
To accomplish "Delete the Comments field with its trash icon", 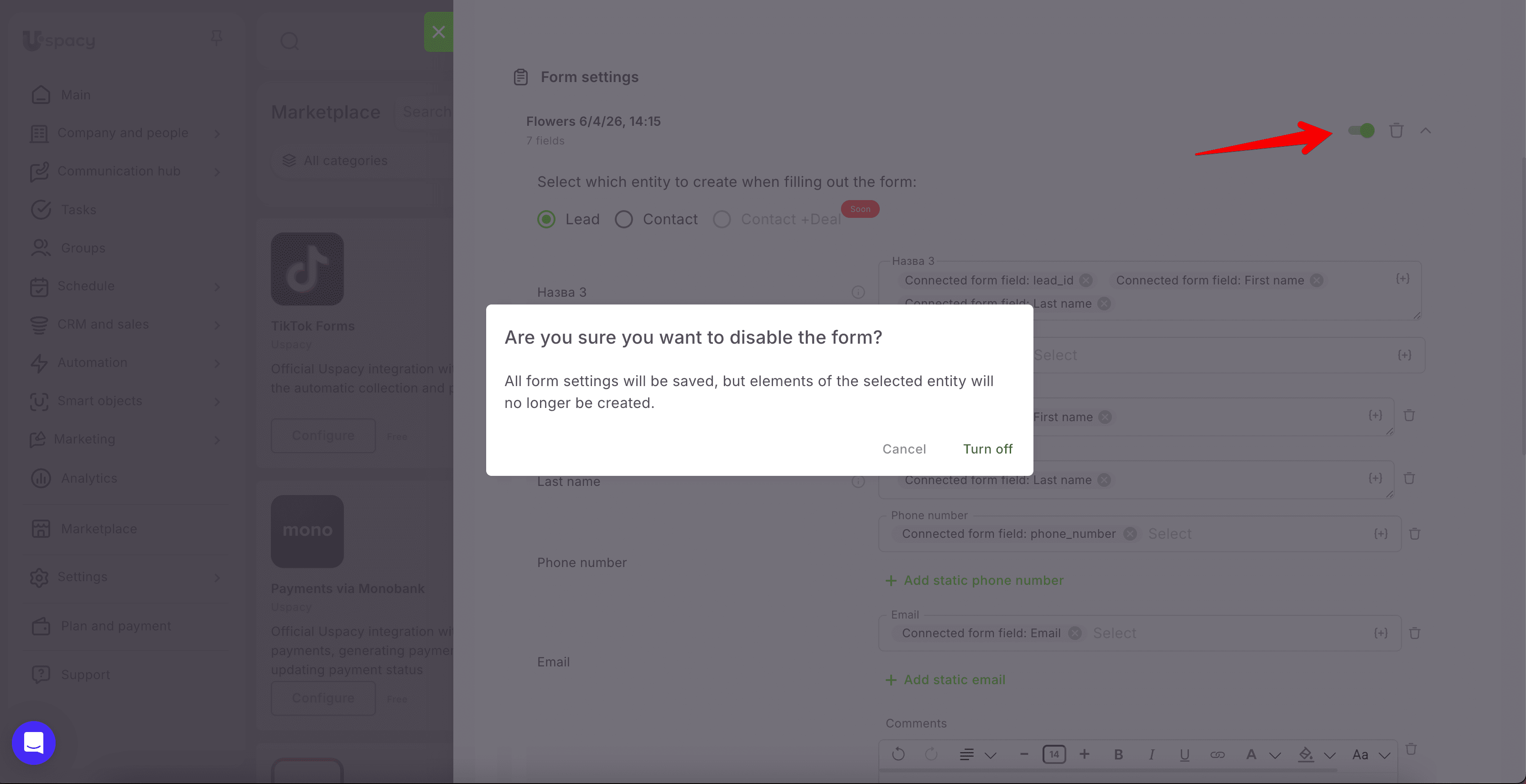I will (x=1411, y=748).
